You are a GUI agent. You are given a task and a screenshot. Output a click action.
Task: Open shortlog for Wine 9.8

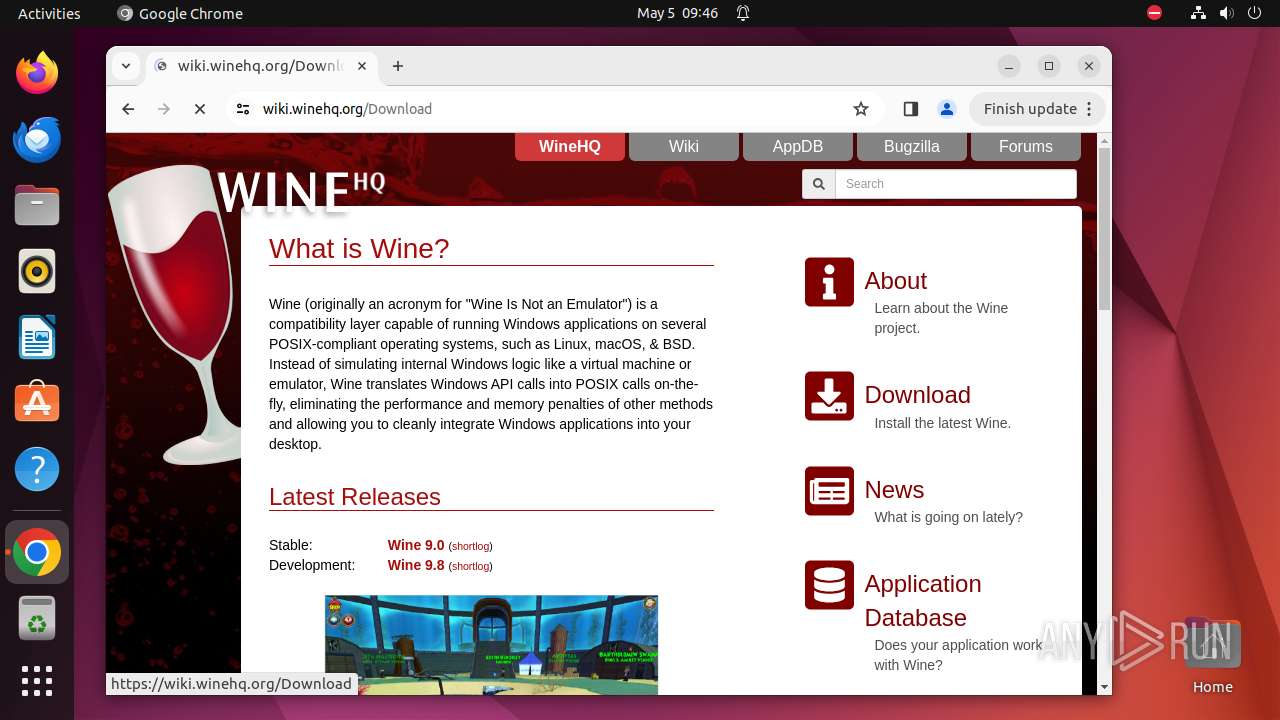tap(471, 566)
